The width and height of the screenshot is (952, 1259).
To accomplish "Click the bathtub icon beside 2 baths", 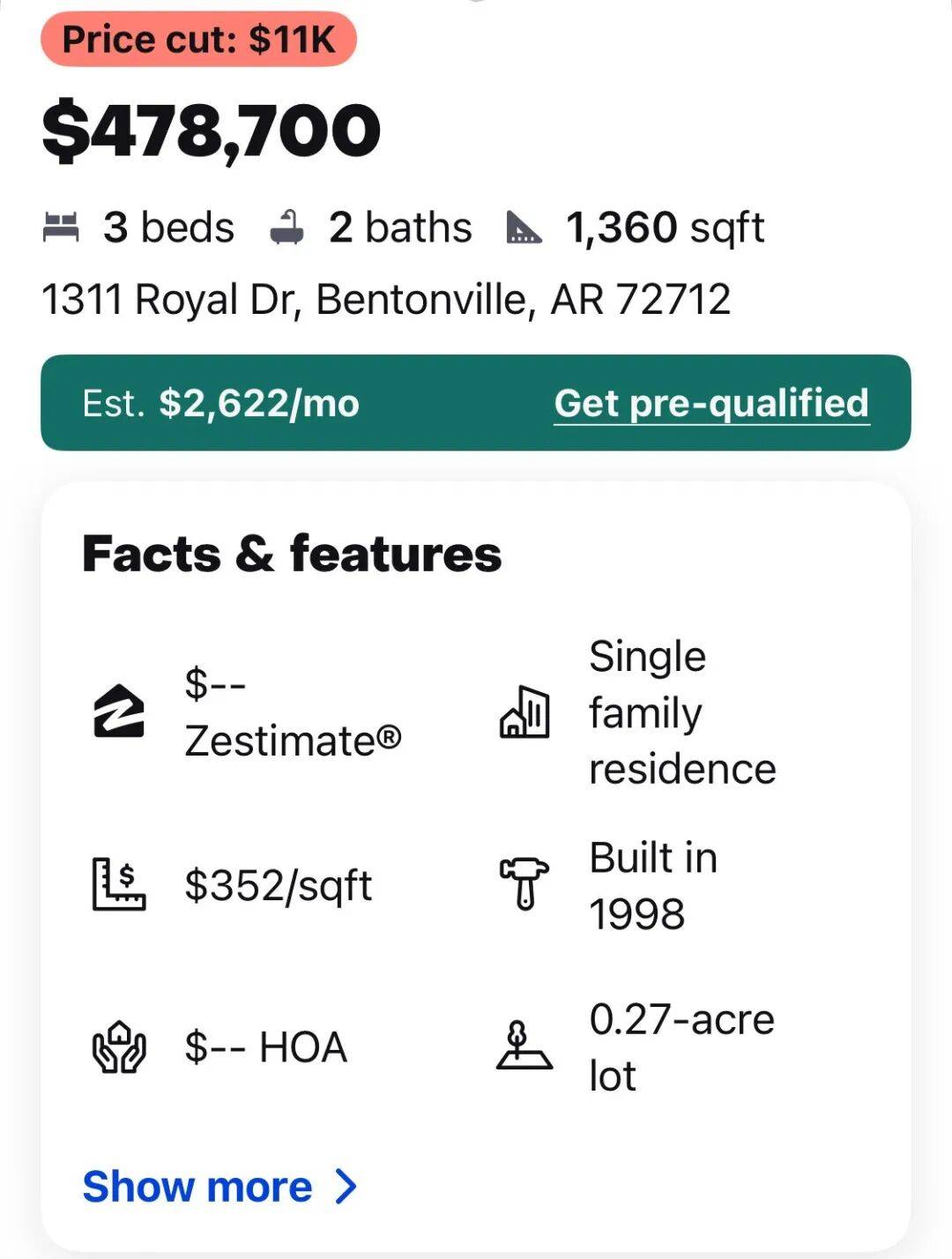I will tap(286, 227).
